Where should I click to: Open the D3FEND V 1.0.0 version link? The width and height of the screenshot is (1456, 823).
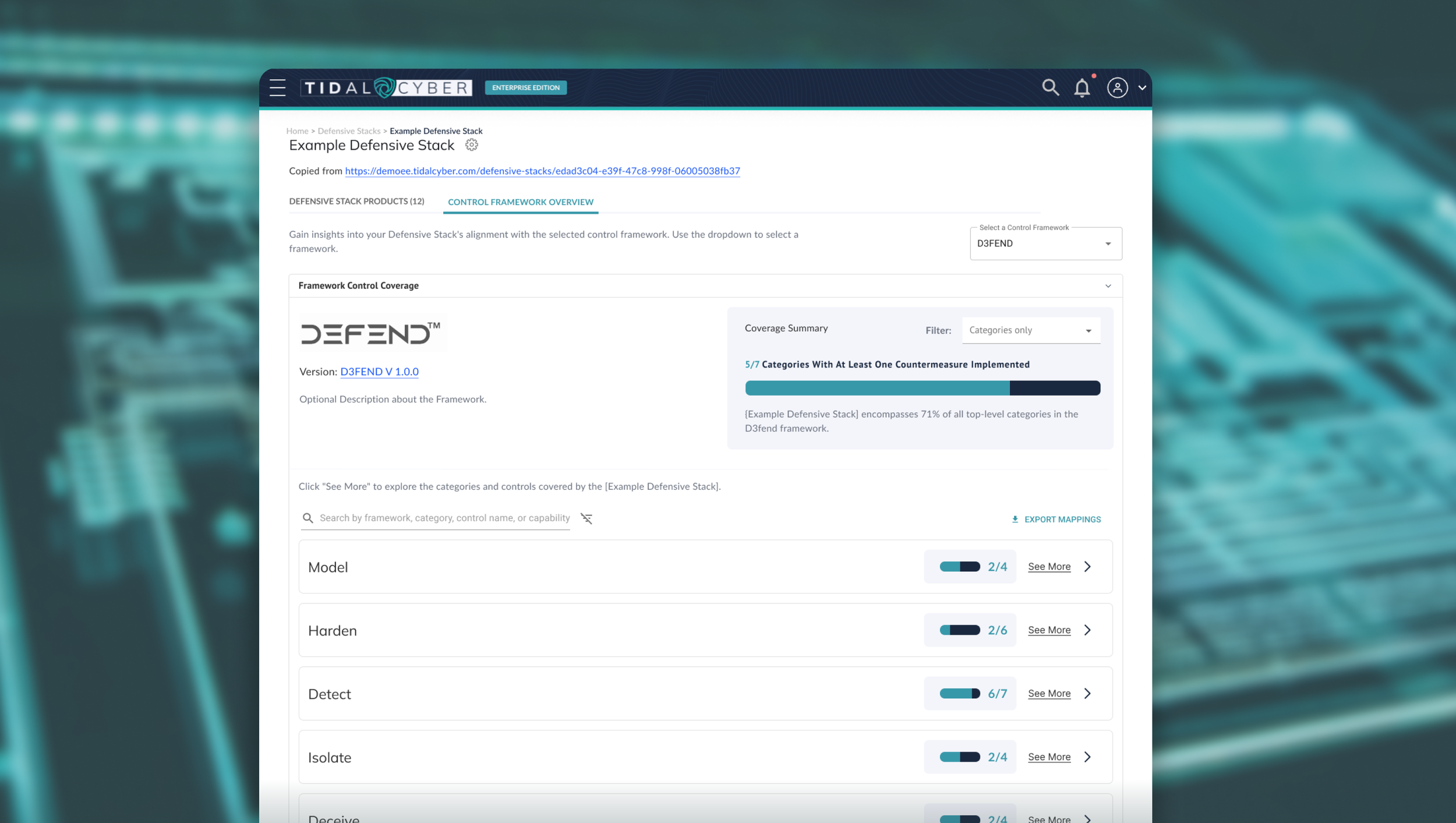(379, 372)
